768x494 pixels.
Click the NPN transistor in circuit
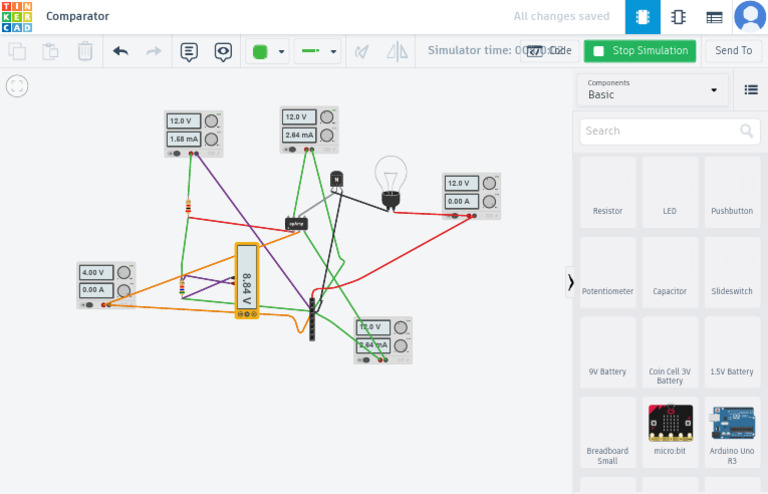[336, 180]
